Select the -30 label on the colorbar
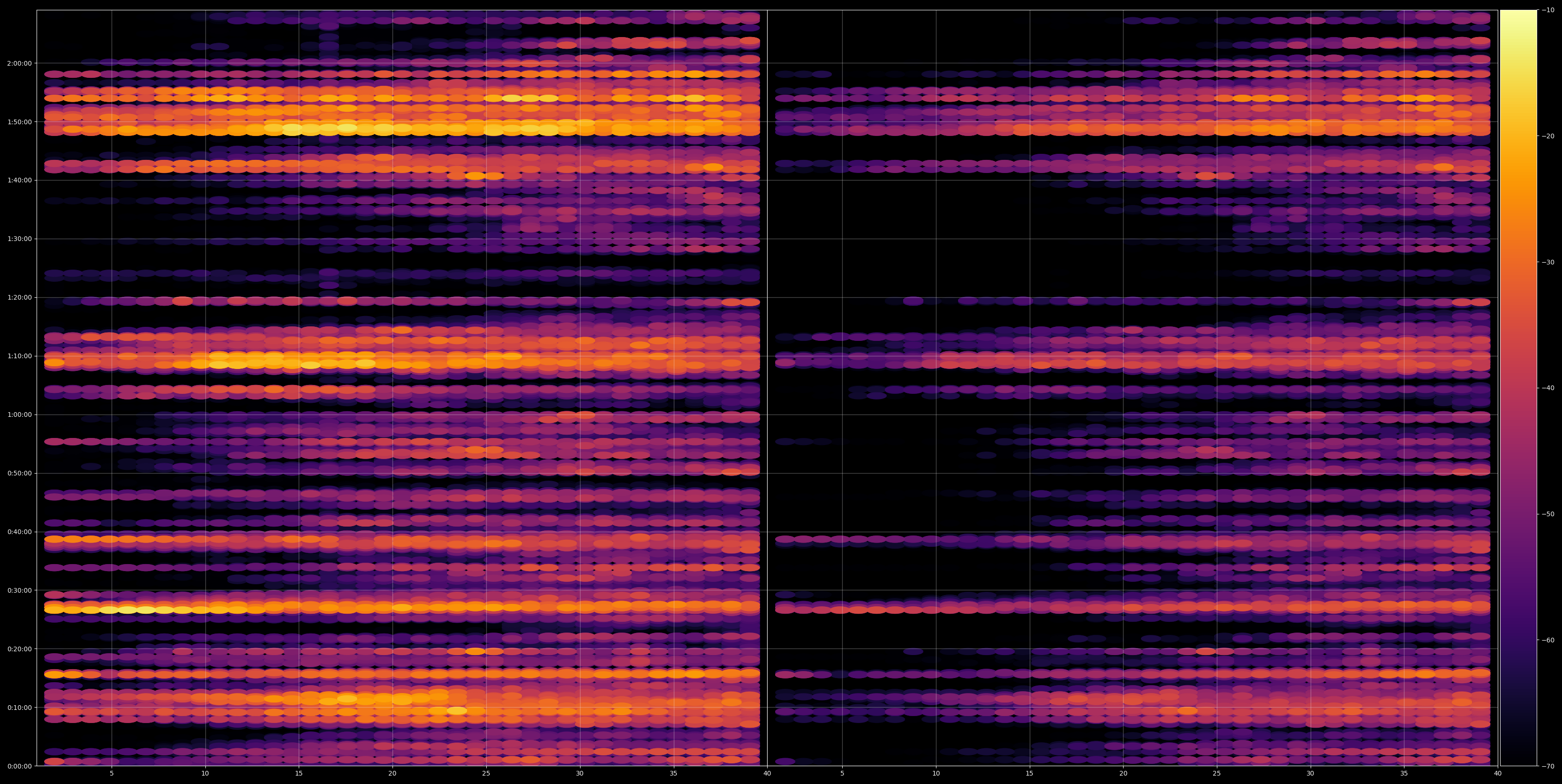Screen dimensions: 1562x784 [1548, 262]
